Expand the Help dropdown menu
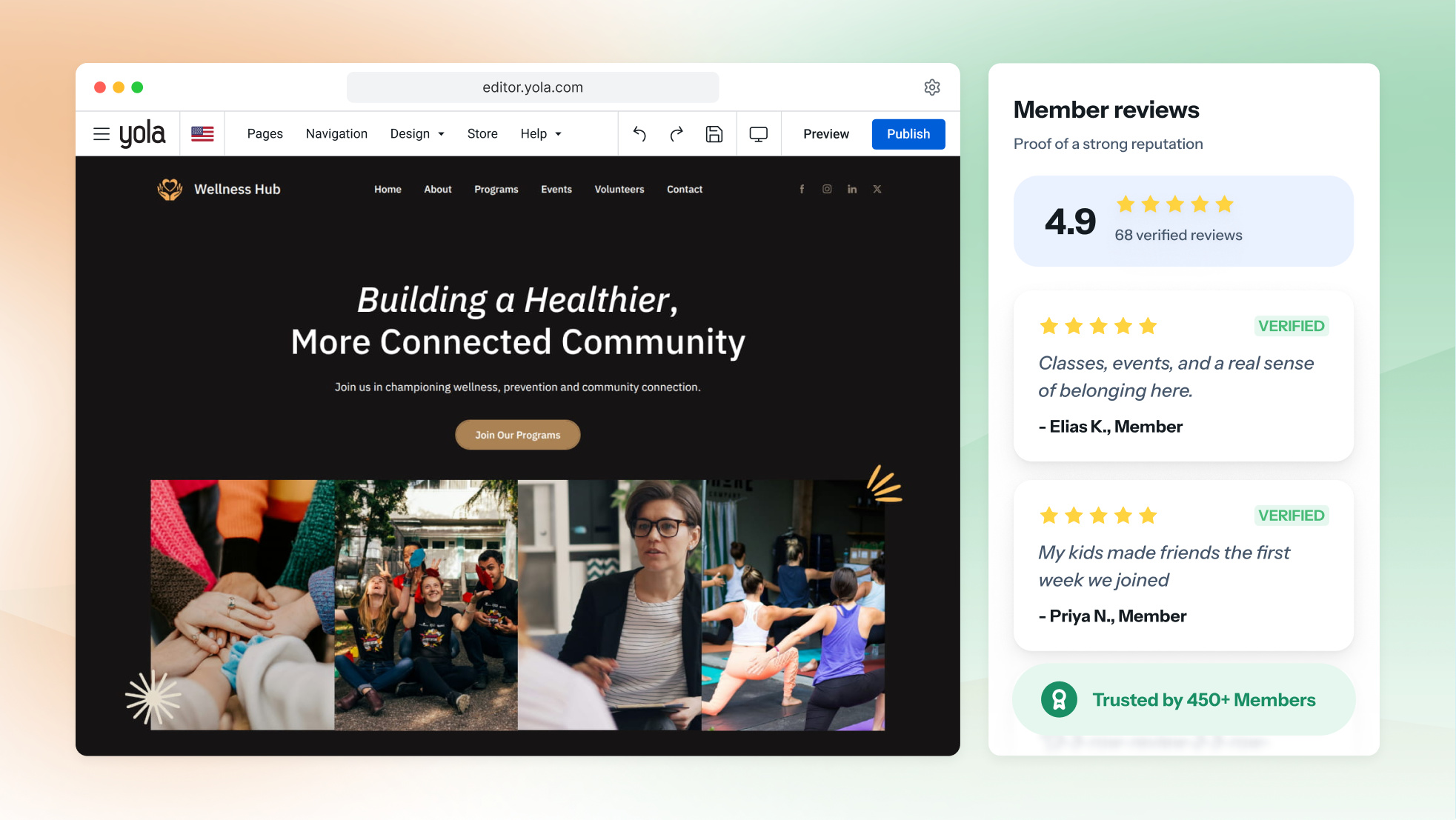The width and height of the screenshot is (1456, 820). point(541,134)
